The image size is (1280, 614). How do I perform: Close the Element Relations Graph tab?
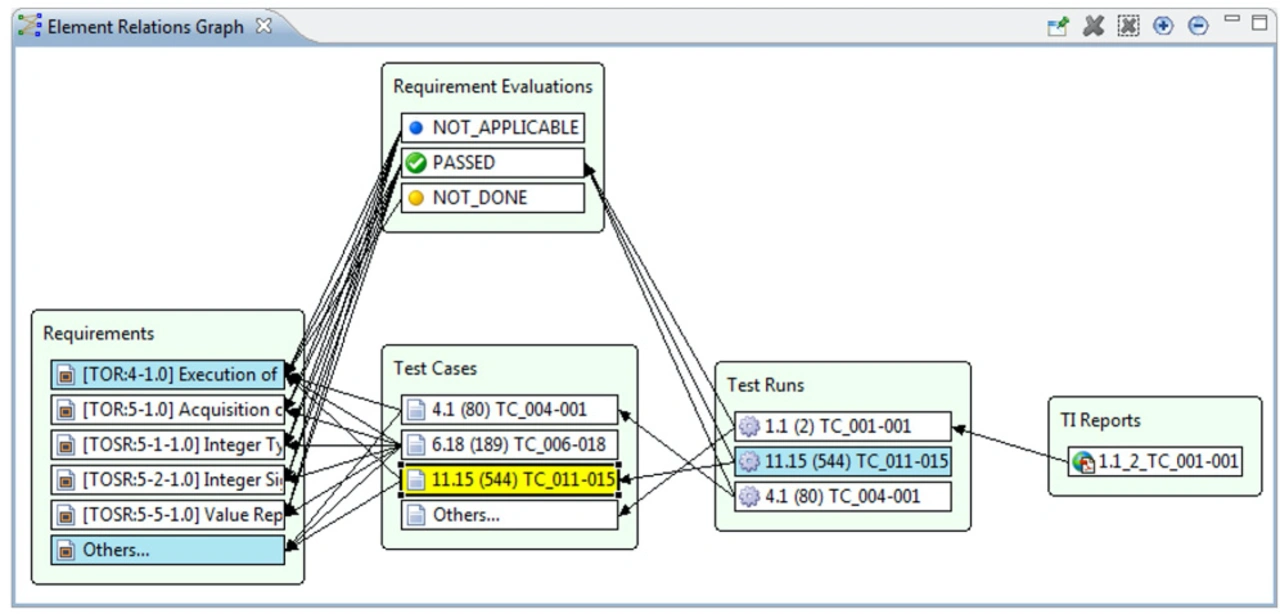pos(264,27)
